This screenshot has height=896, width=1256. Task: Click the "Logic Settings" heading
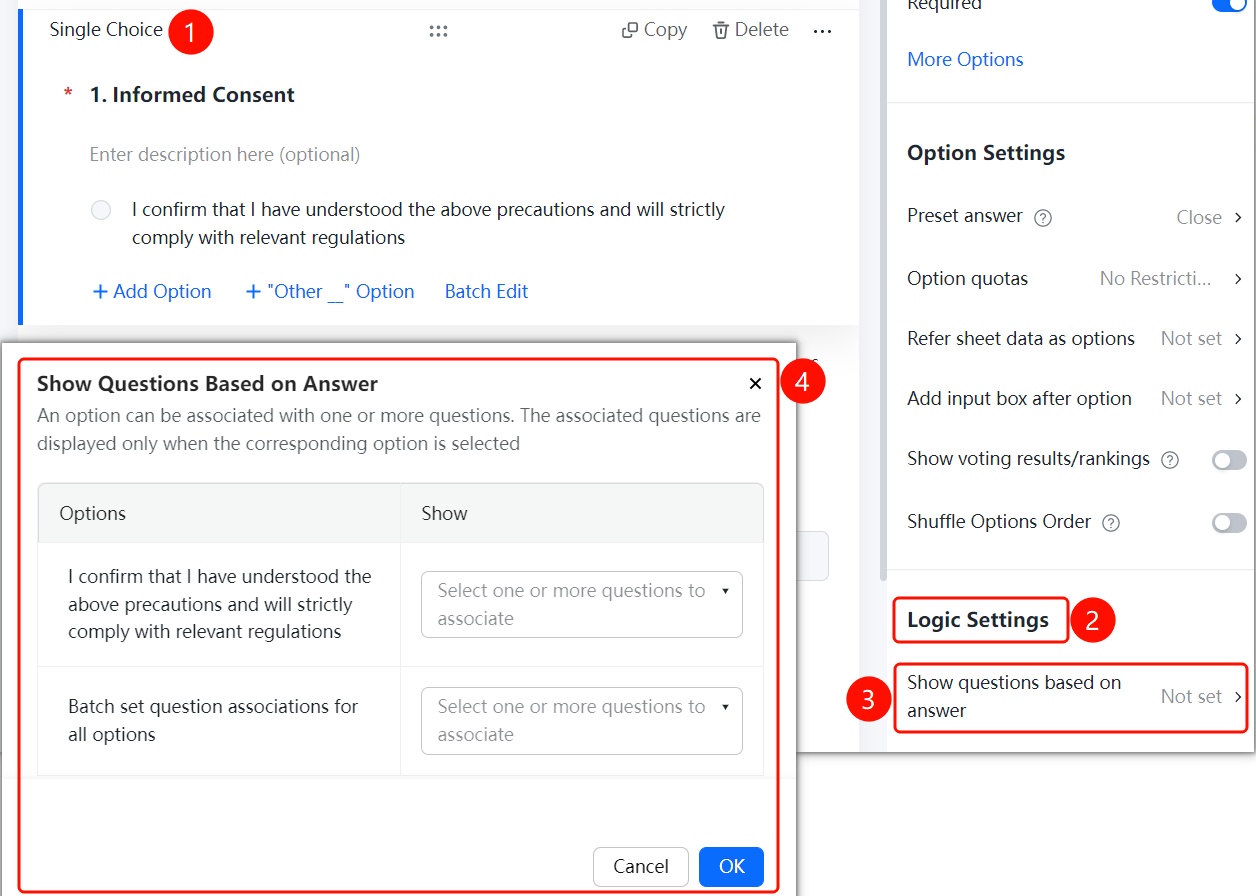[x=978, y=620]
